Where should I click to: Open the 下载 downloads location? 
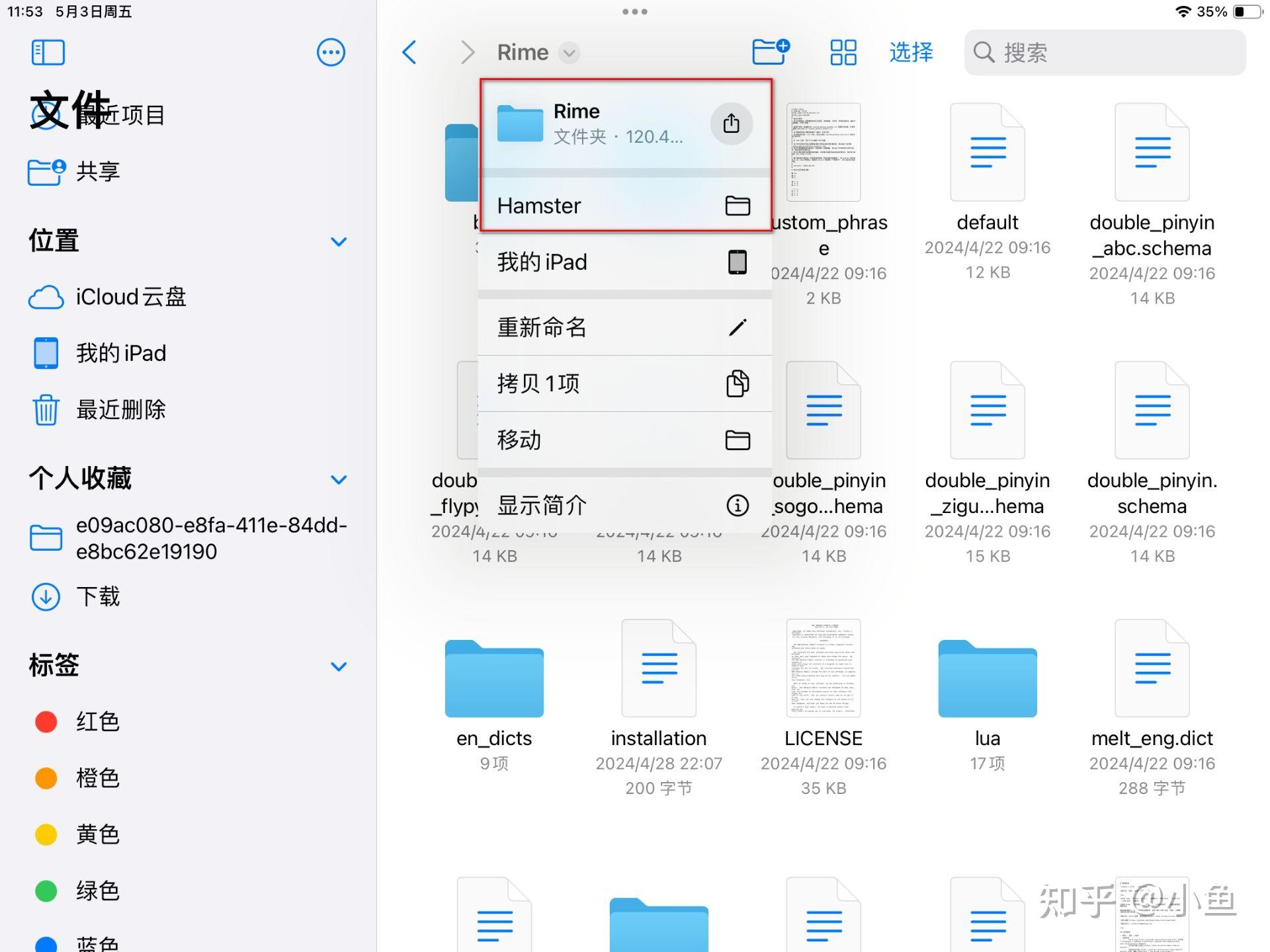97,596
